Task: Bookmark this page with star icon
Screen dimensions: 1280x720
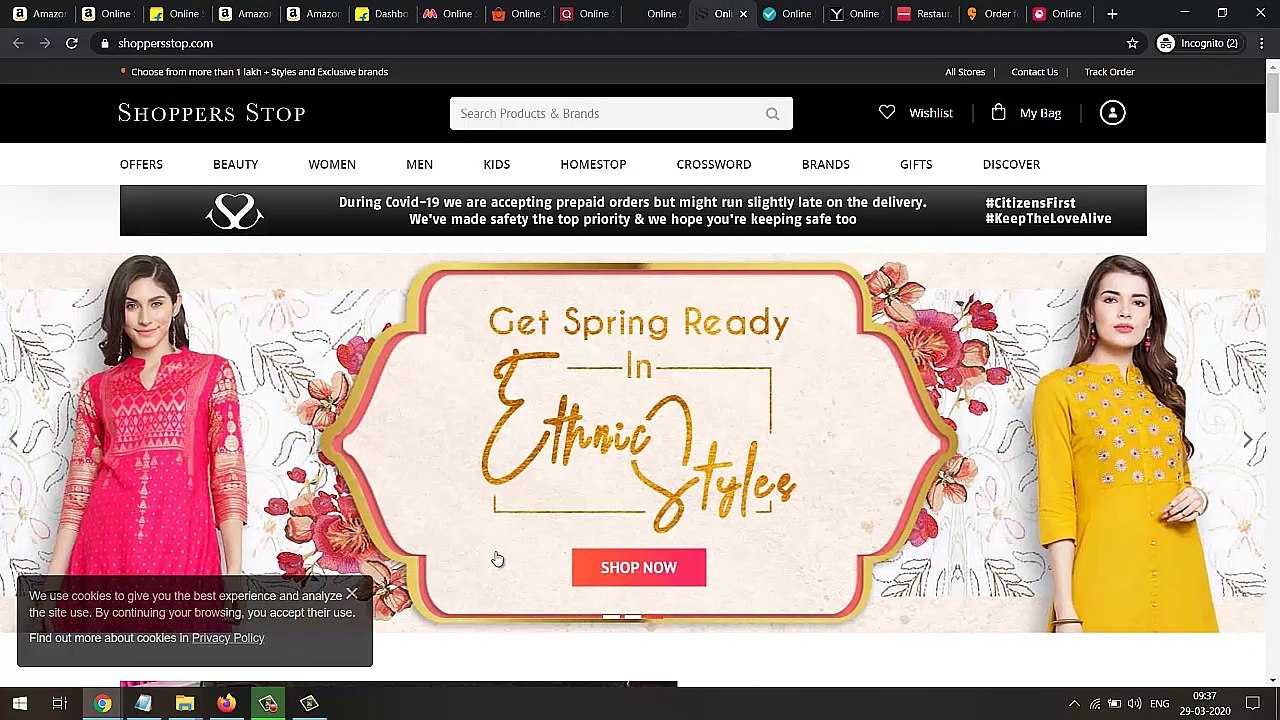Action: point(1132,43)
